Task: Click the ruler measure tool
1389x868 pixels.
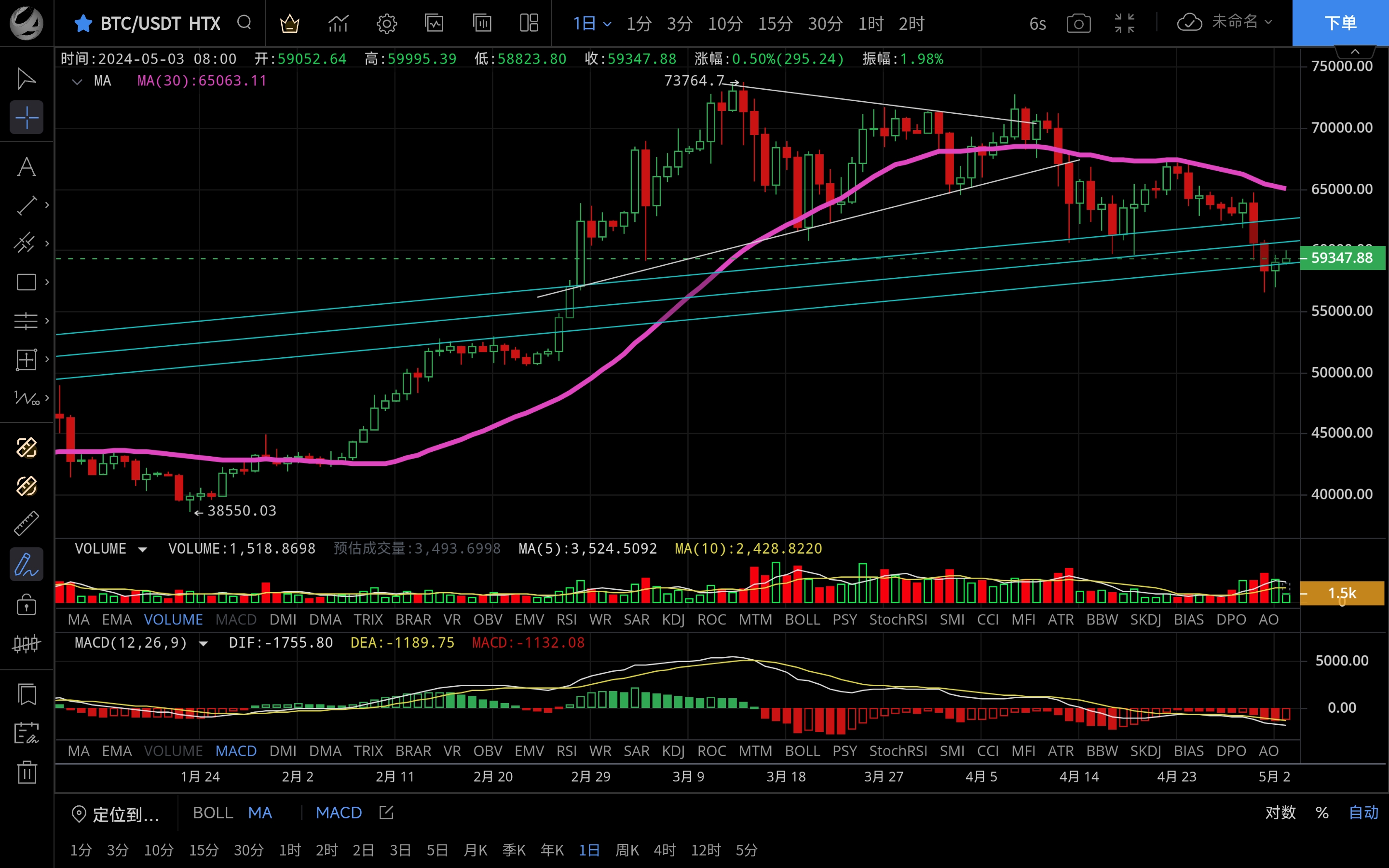Action: [x=27, y=524]
